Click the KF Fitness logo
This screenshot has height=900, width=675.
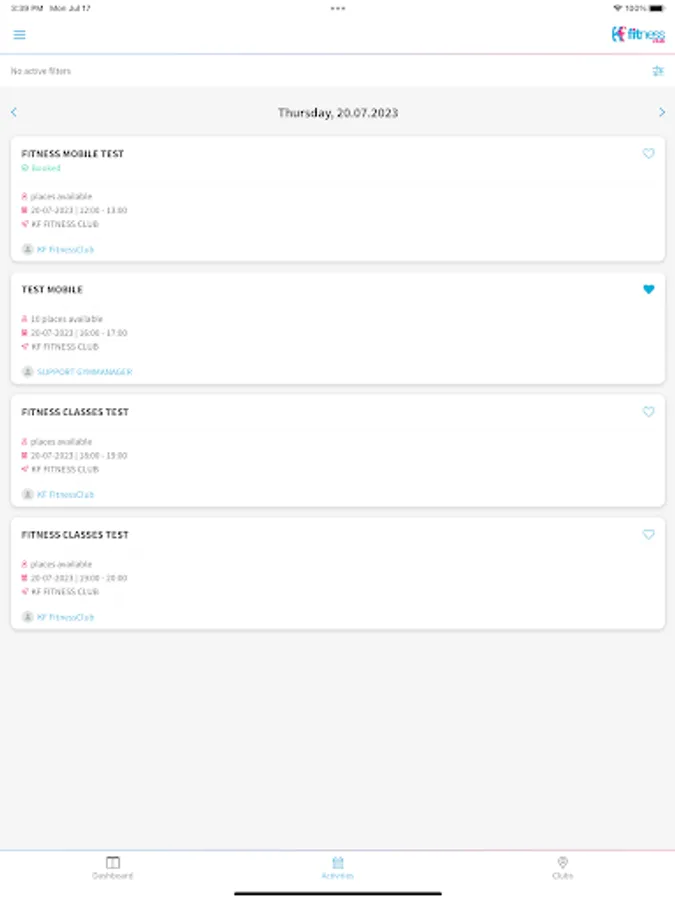click(x=638, y=35)
